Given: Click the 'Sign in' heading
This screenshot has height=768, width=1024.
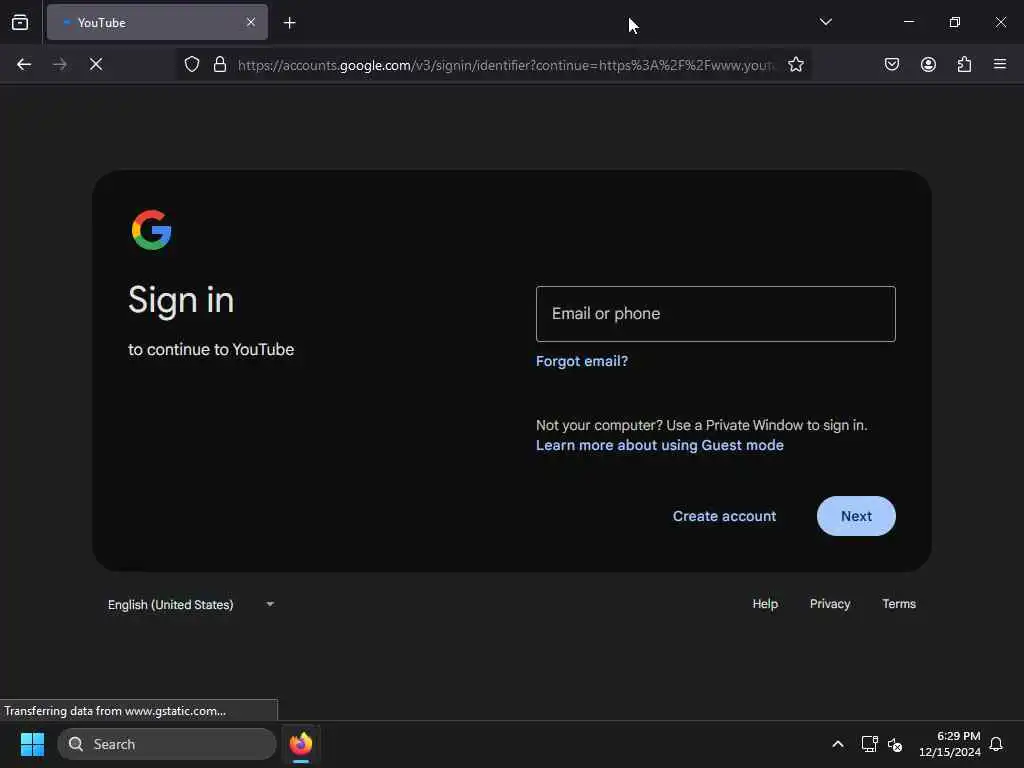Looking at the screenshot, I should tap(181, 300).
